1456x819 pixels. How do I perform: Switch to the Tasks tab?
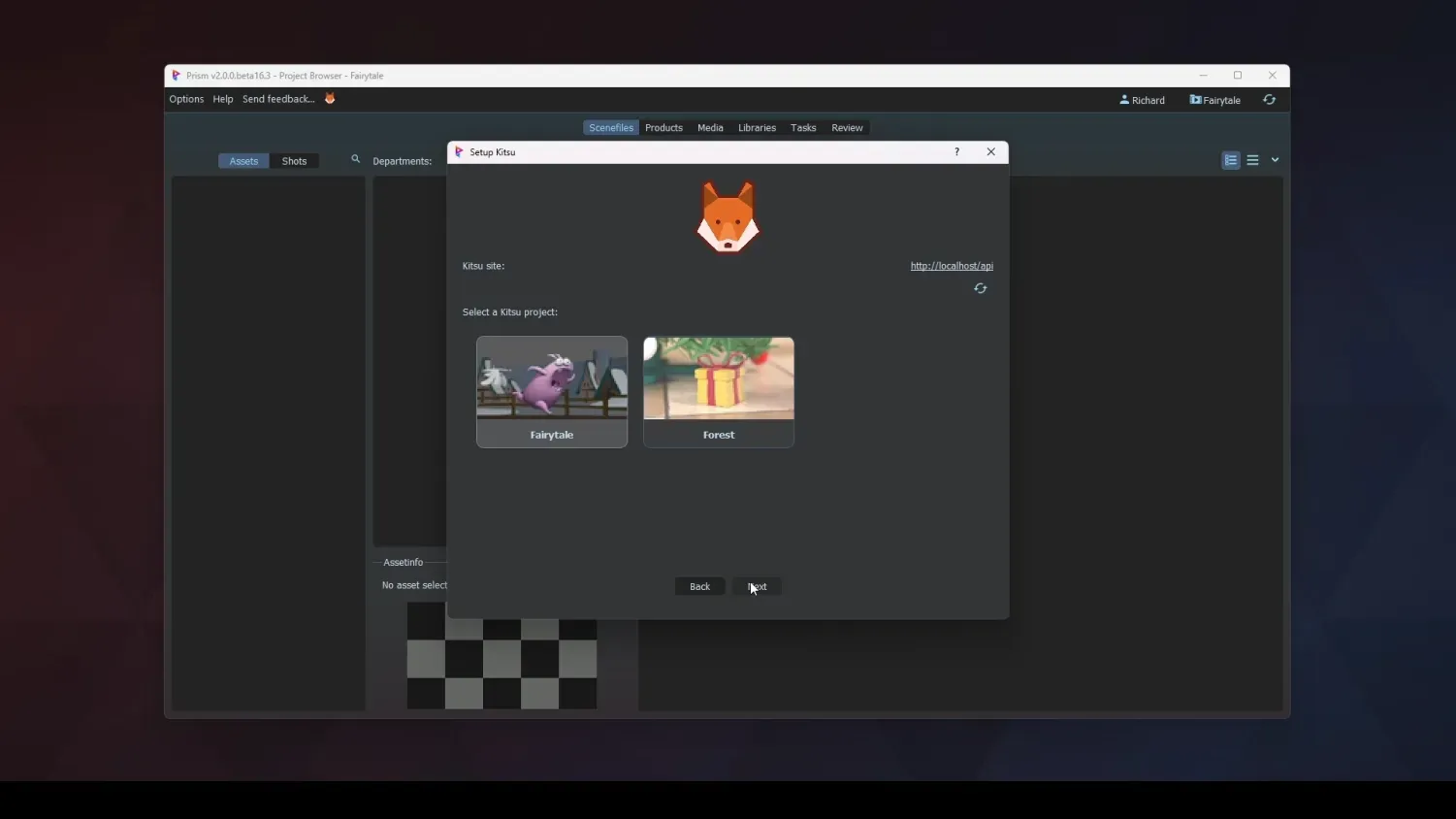pos(803,128)
